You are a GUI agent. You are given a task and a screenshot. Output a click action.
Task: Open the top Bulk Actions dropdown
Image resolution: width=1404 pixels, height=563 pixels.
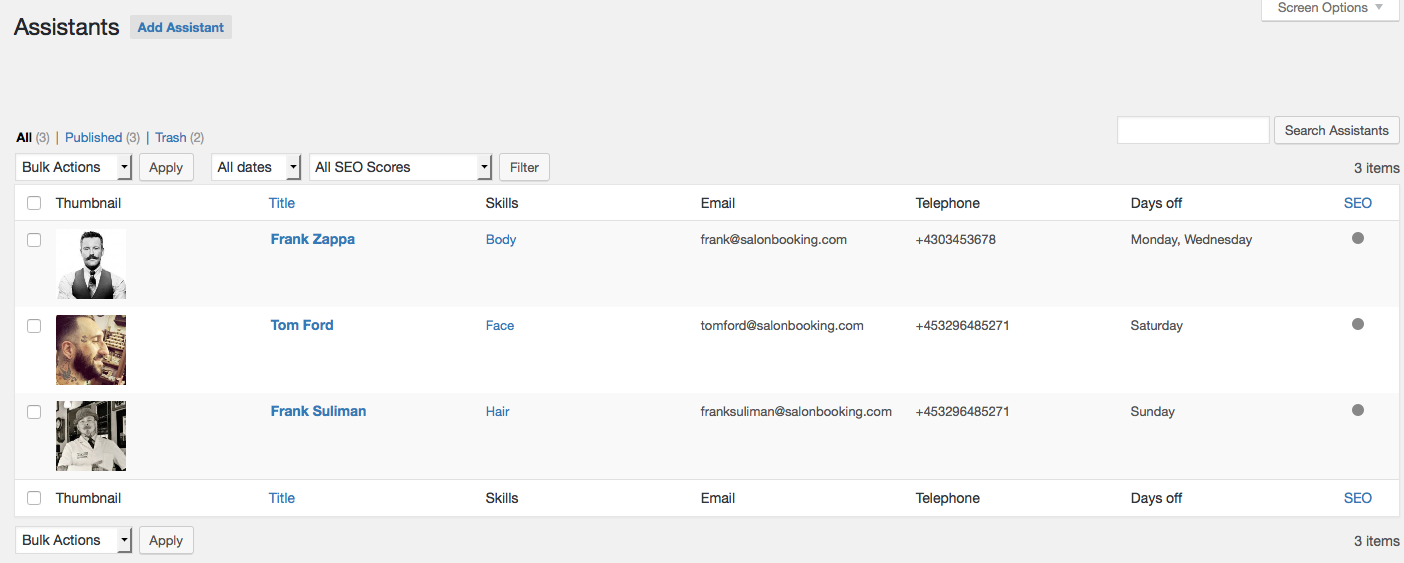[x=74, y=167]
